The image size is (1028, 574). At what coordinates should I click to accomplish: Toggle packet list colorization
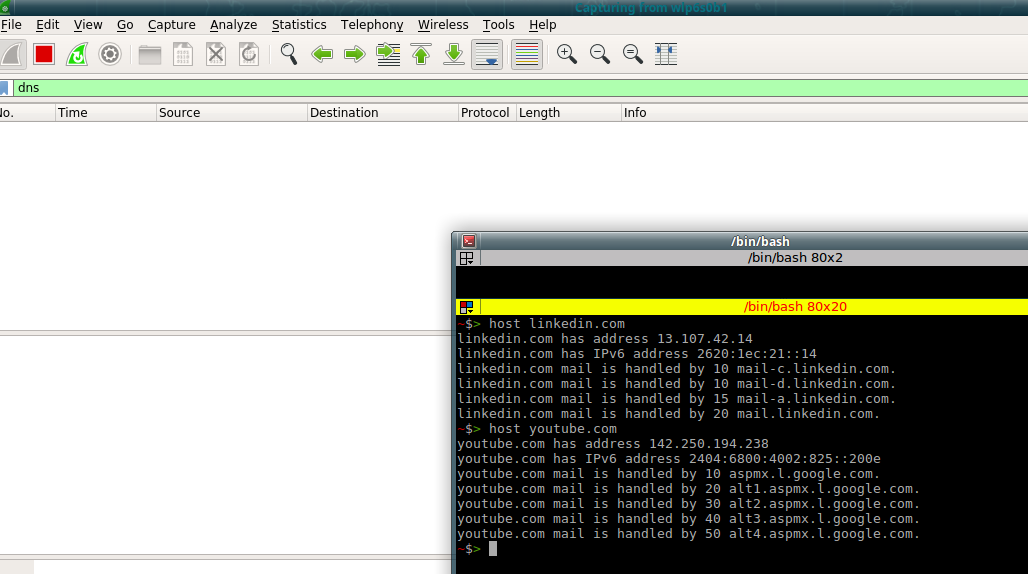(526, 54)
